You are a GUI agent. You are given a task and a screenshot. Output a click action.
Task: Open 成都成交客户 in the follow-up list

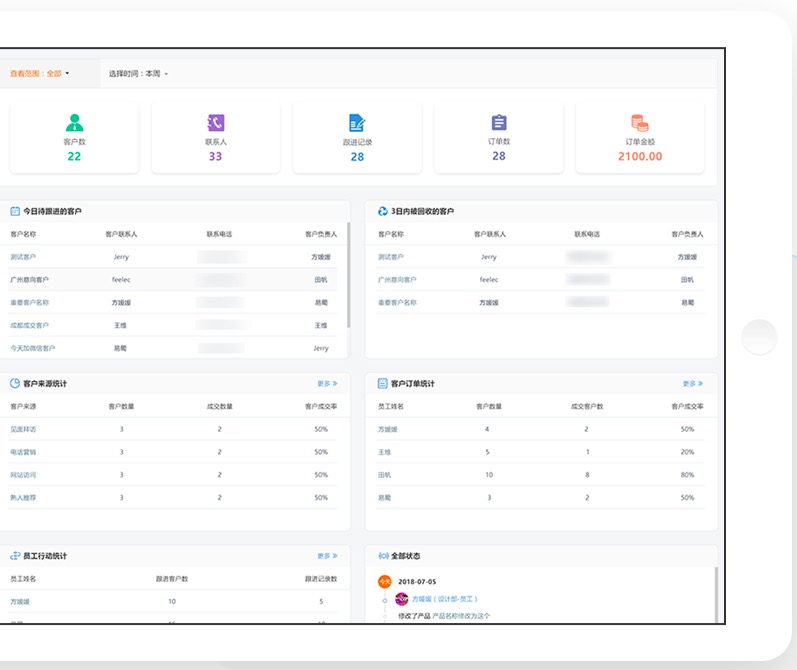29,325
